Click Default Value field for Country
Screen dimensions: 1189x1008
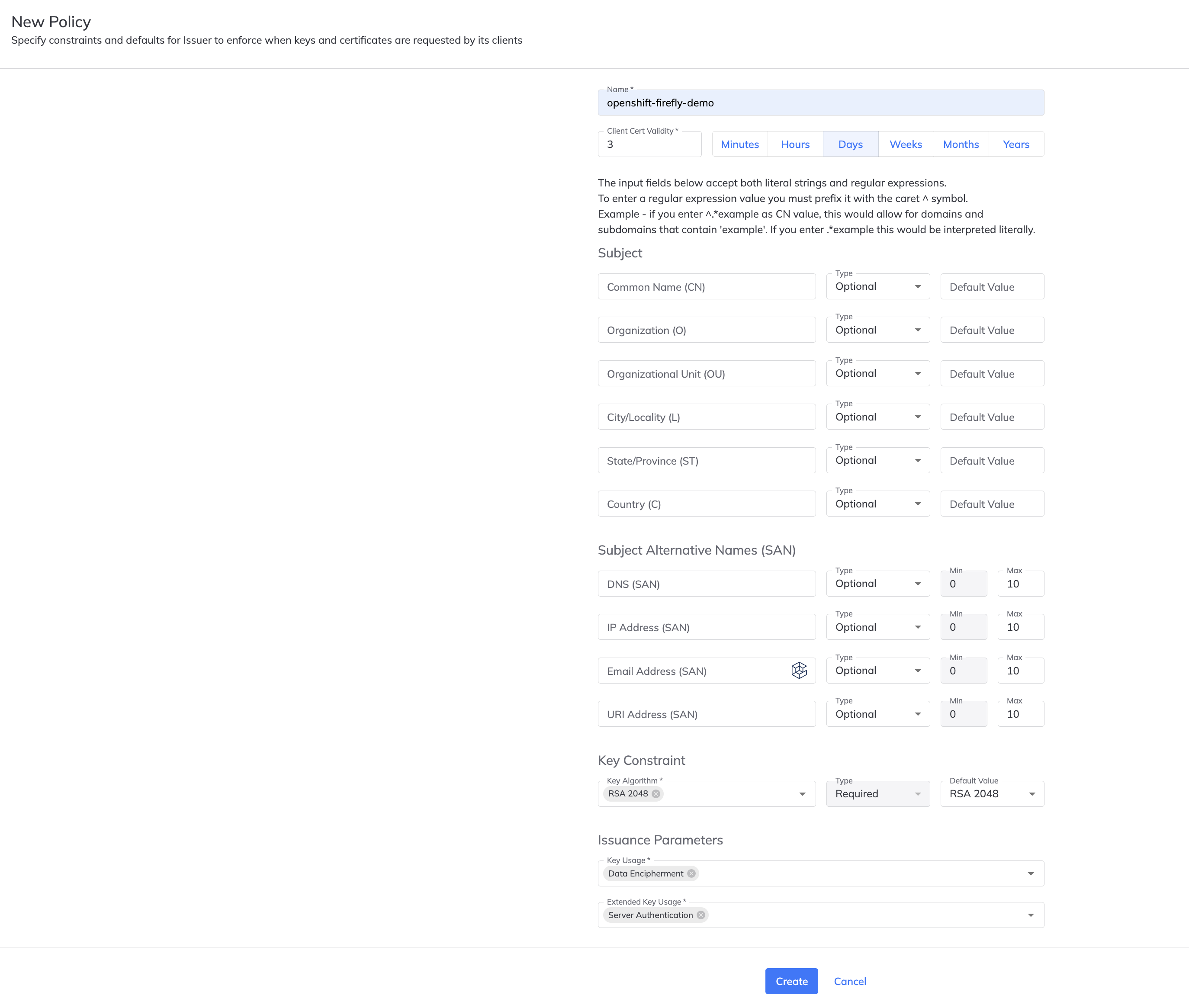993,504
